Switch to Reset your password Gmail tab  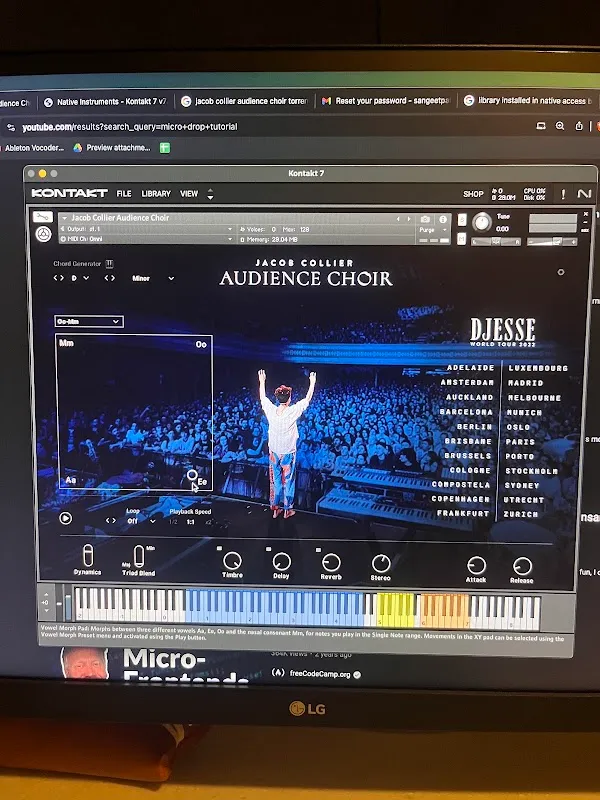tap(386, 101)
